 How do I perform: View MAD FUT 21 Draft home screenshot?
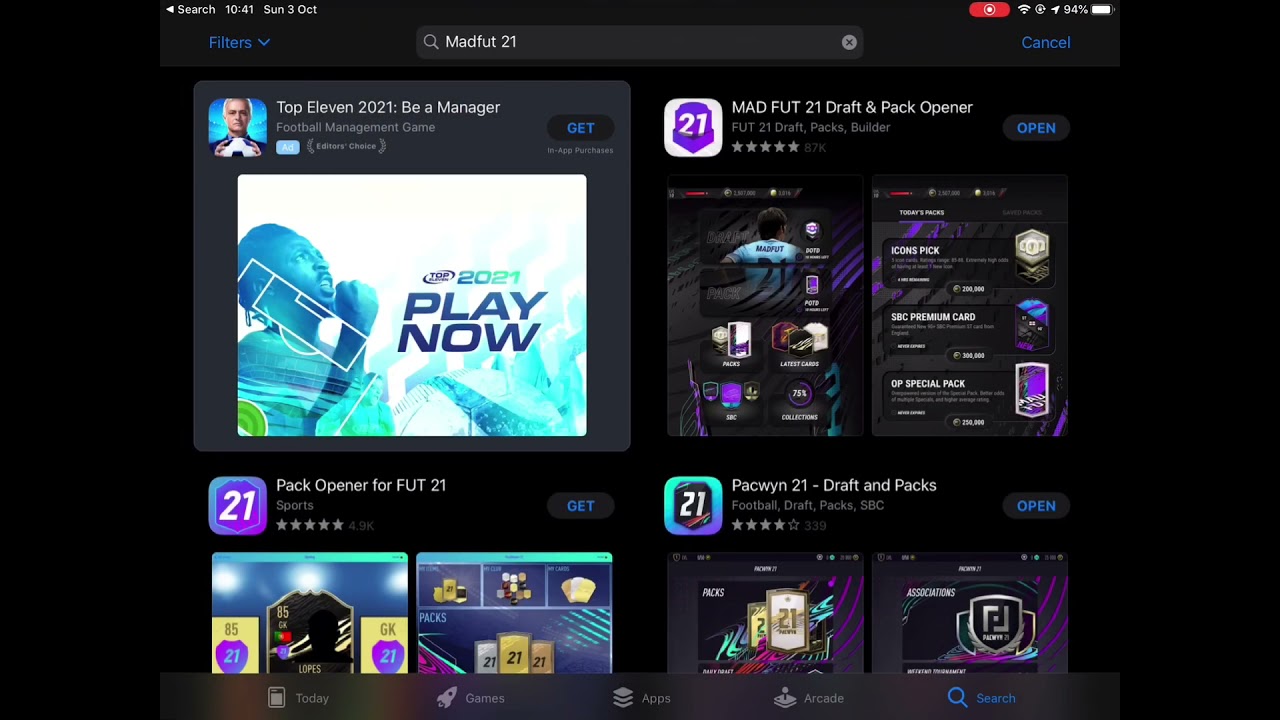[x=765, y=305]
